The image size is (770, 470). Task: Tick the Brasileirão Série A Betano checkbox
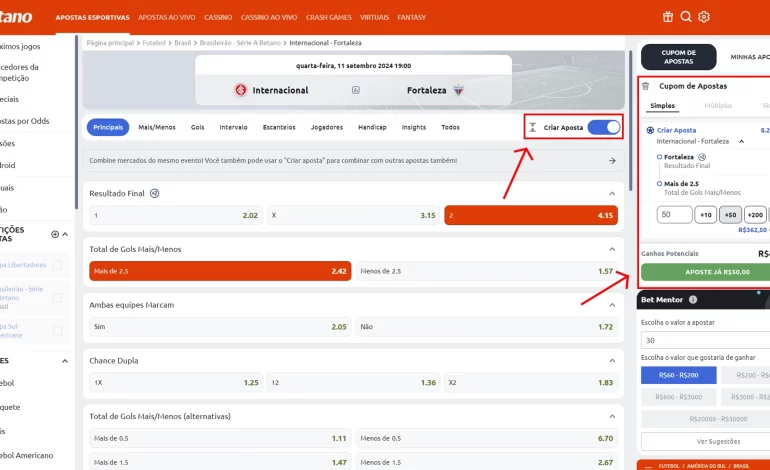[57, 298]
